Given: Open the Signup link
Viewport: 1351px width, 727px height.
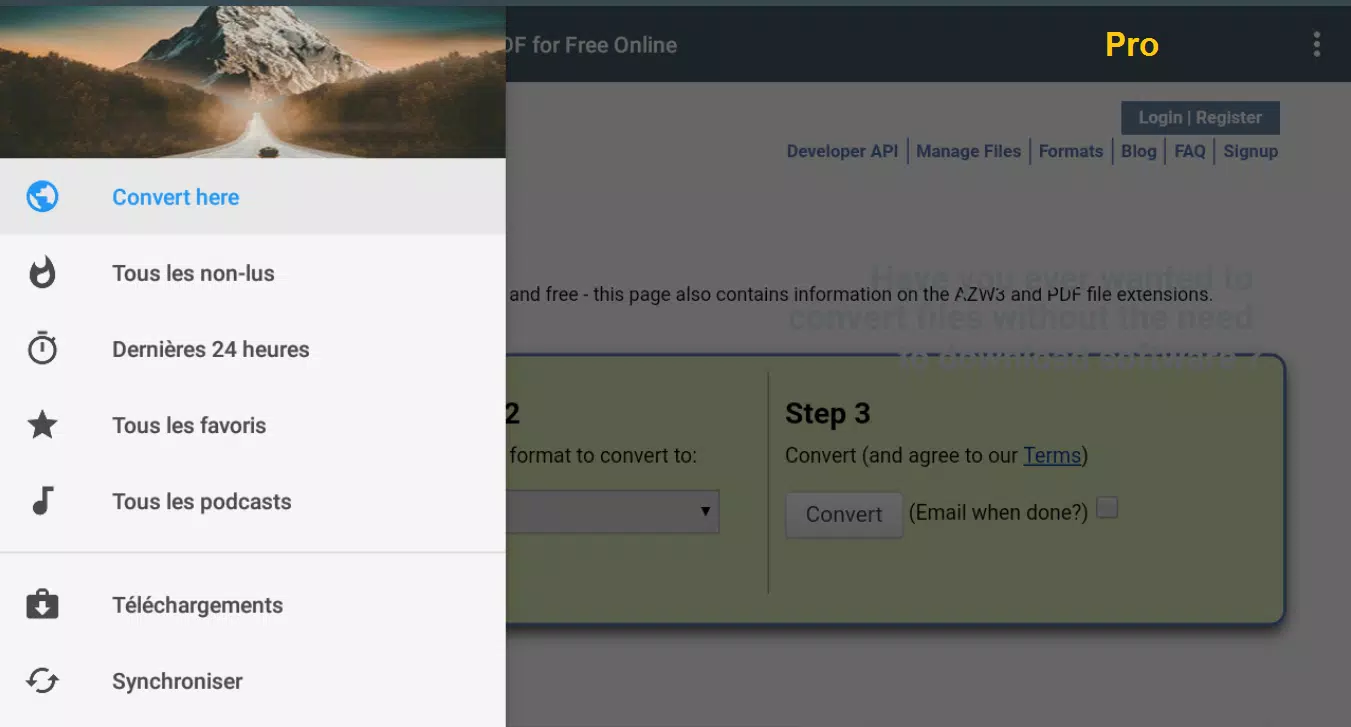Looking at the screenshot, I should click(x=1251, y=151).
